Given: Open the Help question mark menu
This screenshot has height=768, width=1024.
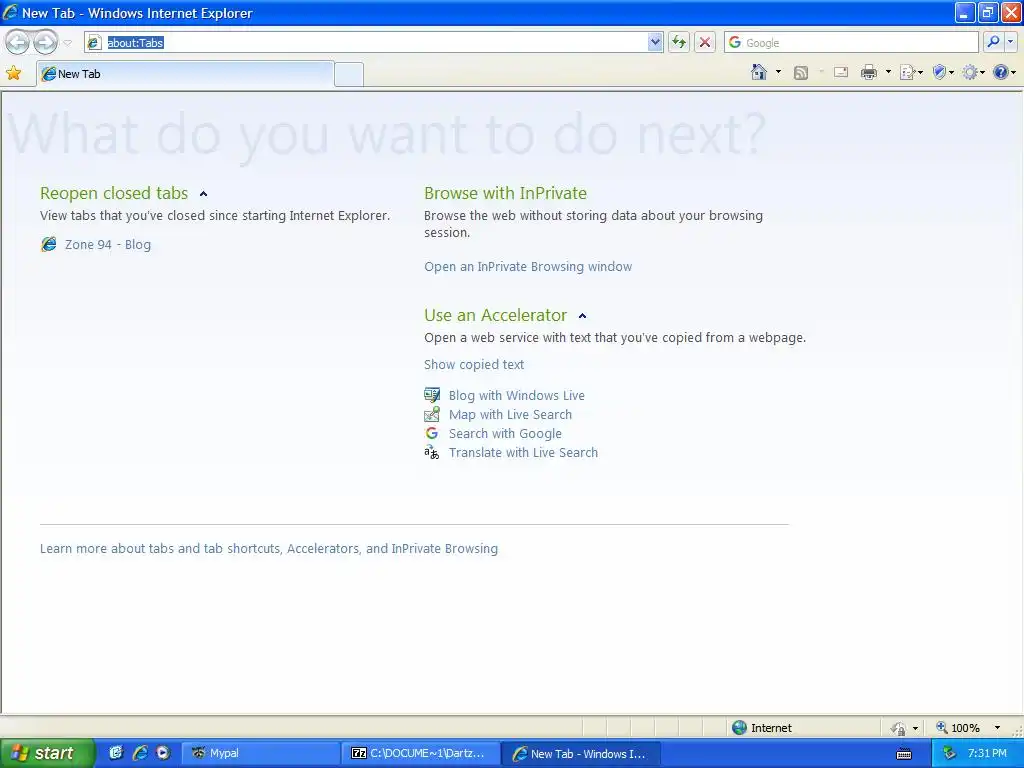Looking at the screenshot, I should pyautogui.click(x=1004, y=72).
